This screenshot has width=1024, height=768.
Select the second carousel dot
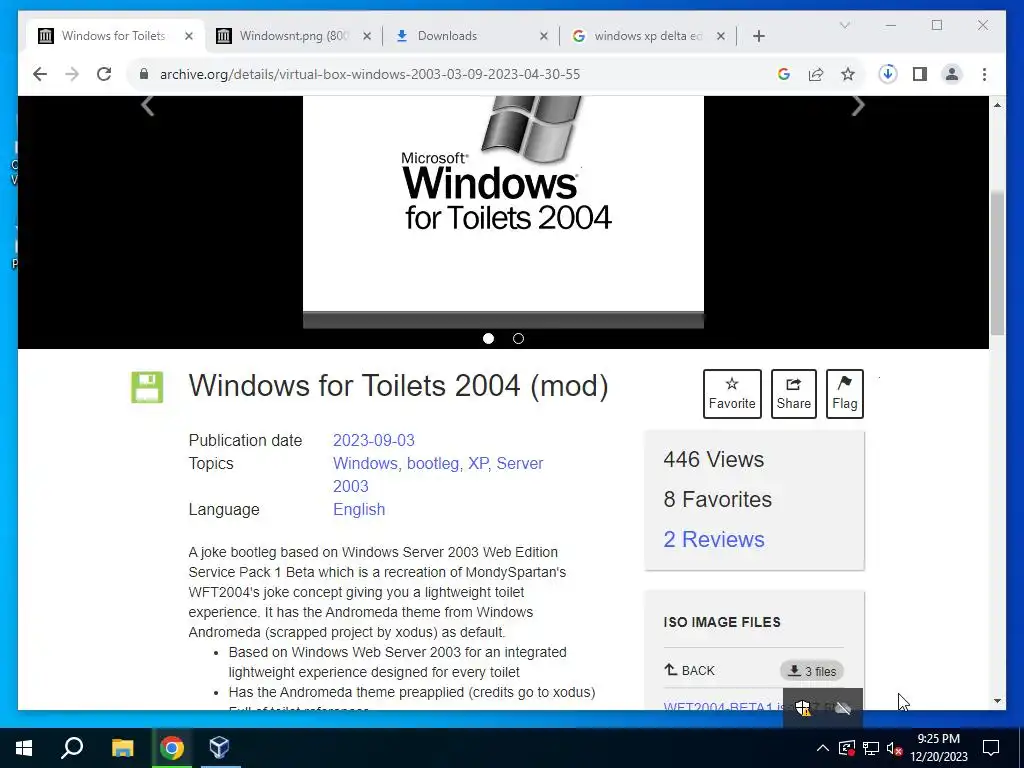(x=519, y=338)
